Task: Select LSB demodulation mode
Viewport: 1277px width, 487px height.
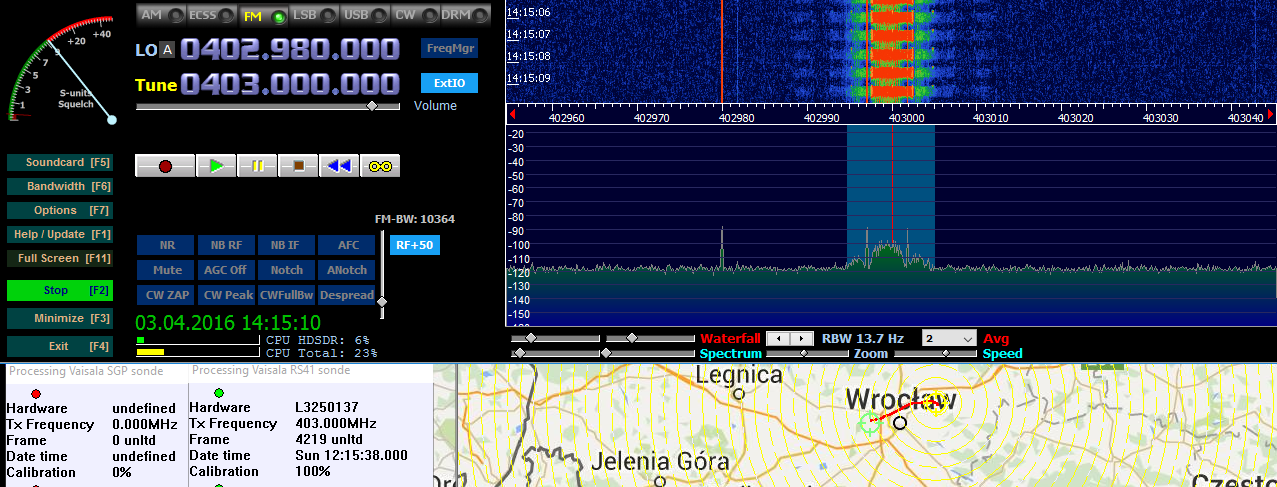Action: click(x=315, y=15)
